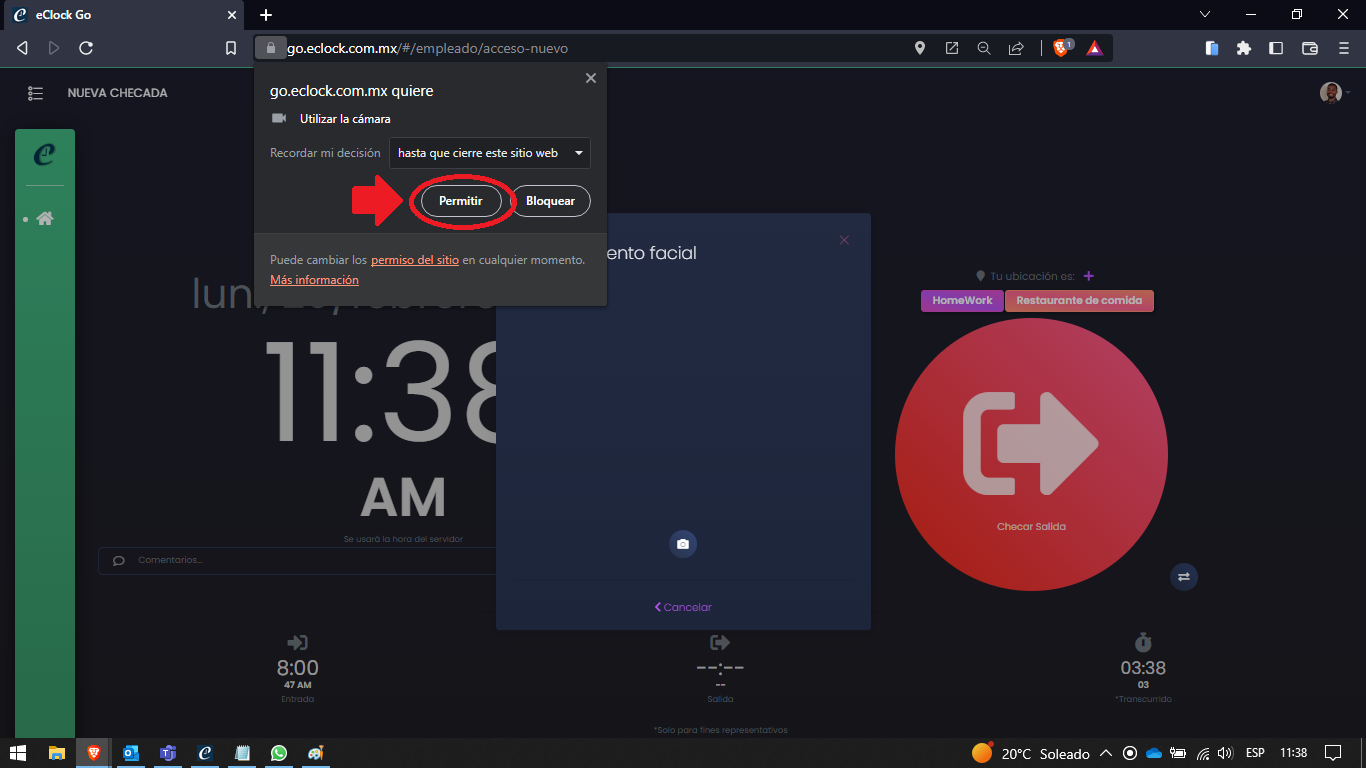1366x768 pixels.
Task: Click the open-in-app icon in address bar
Action: coord(952,48)
